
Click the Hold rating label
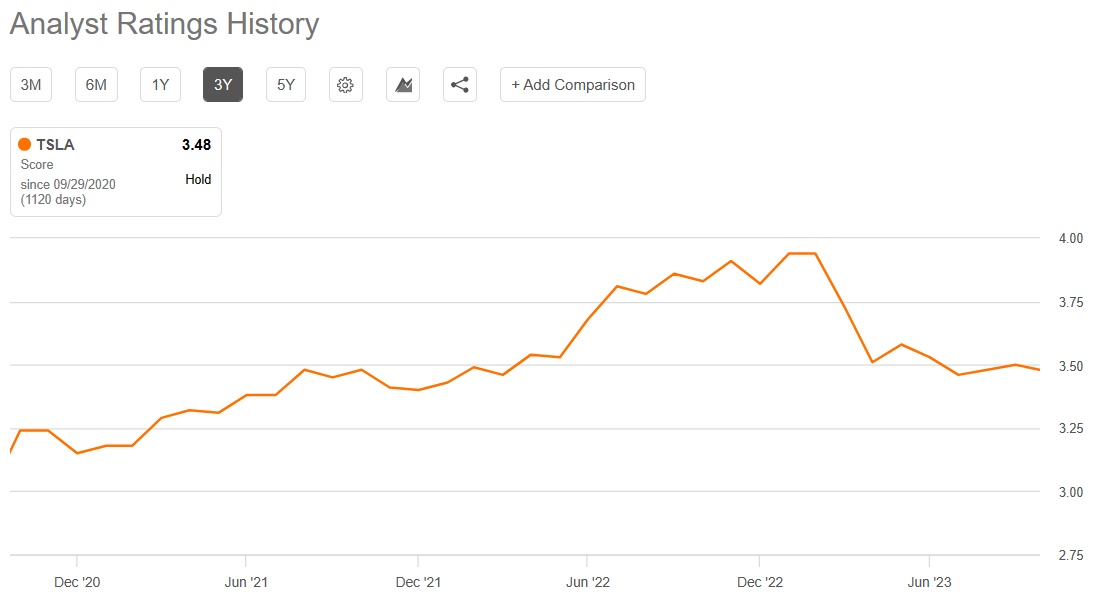(x=198, y=180)
